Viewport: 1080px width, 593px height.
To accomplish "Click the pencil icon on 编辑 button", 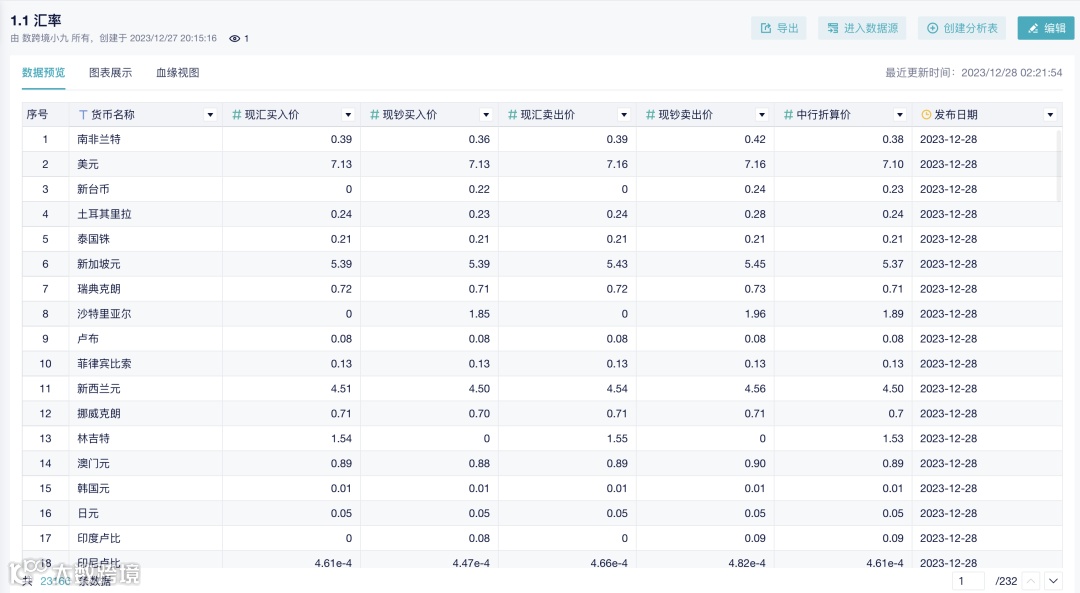I will (1031, 28).
